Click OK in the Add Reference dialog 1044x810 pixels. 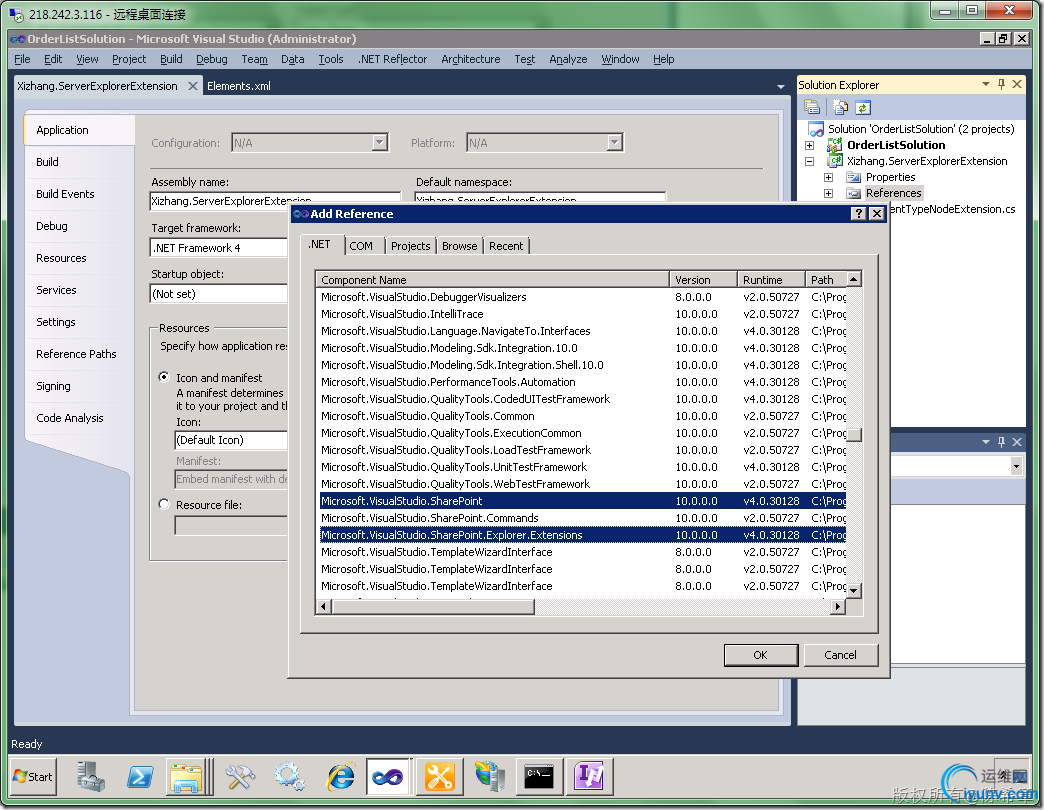point(760,655)
